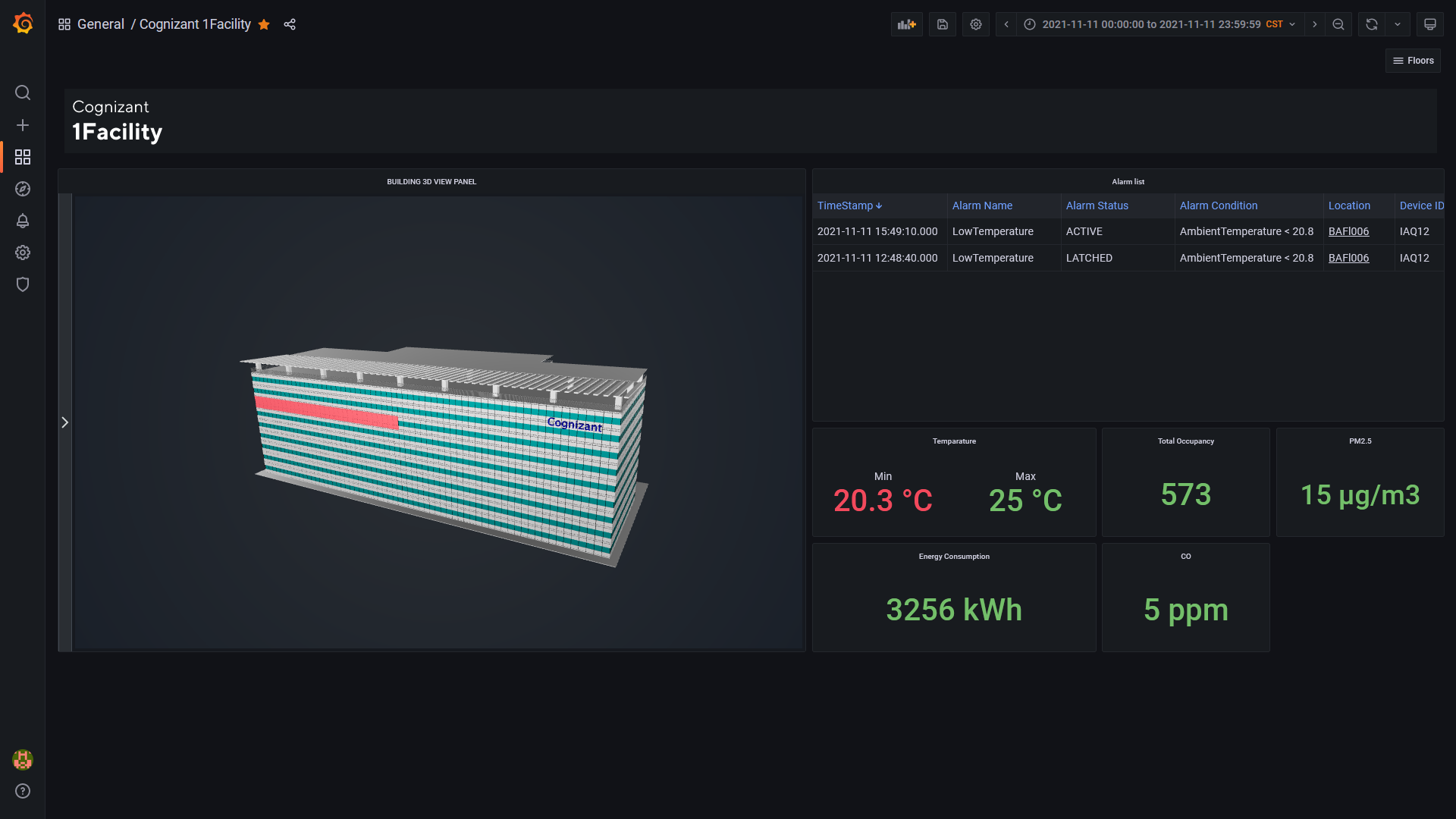Image resolution: width=1456 pixels, height=819 pixels.
Task: Open the Explore compass icon
Action: click(22, 189)
